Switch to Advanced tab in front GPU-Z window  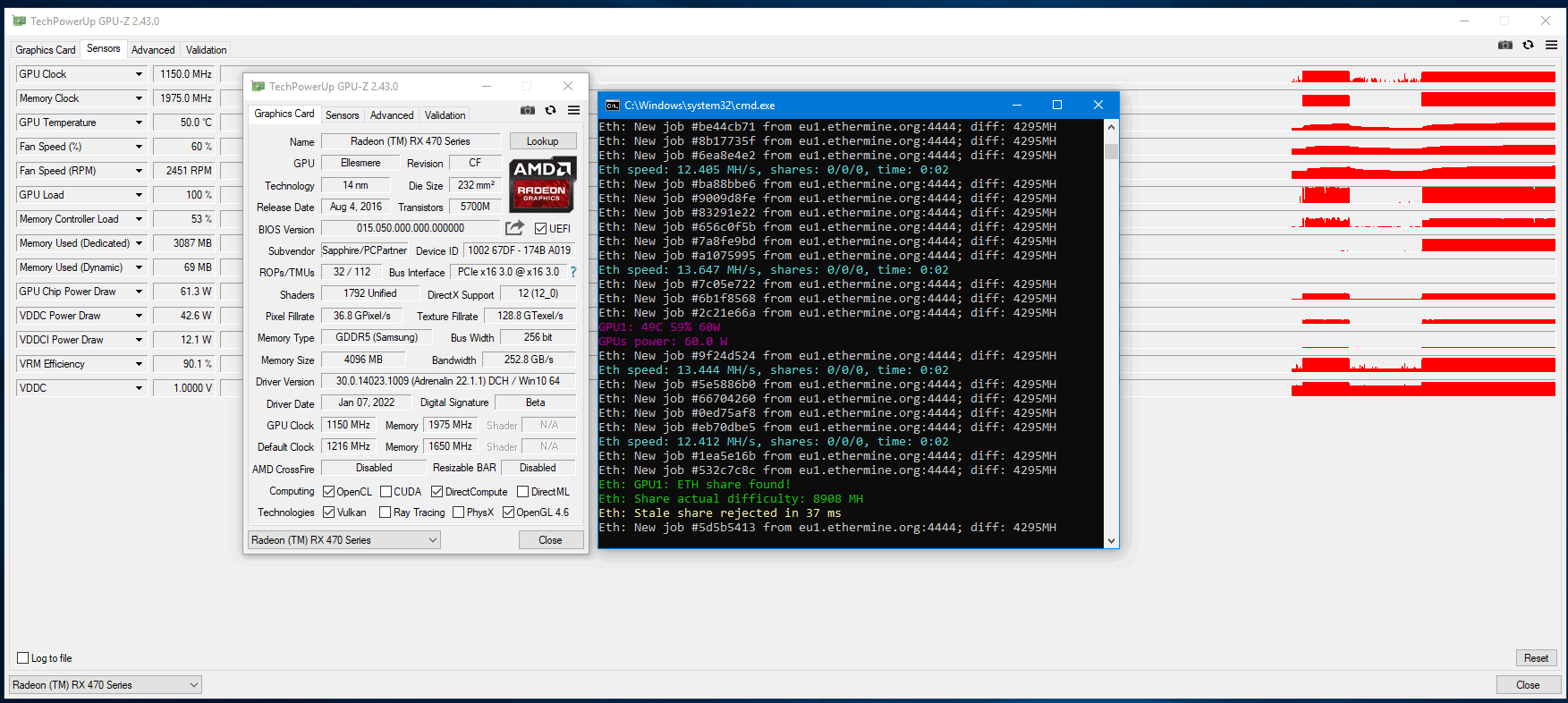coord(392,115)
